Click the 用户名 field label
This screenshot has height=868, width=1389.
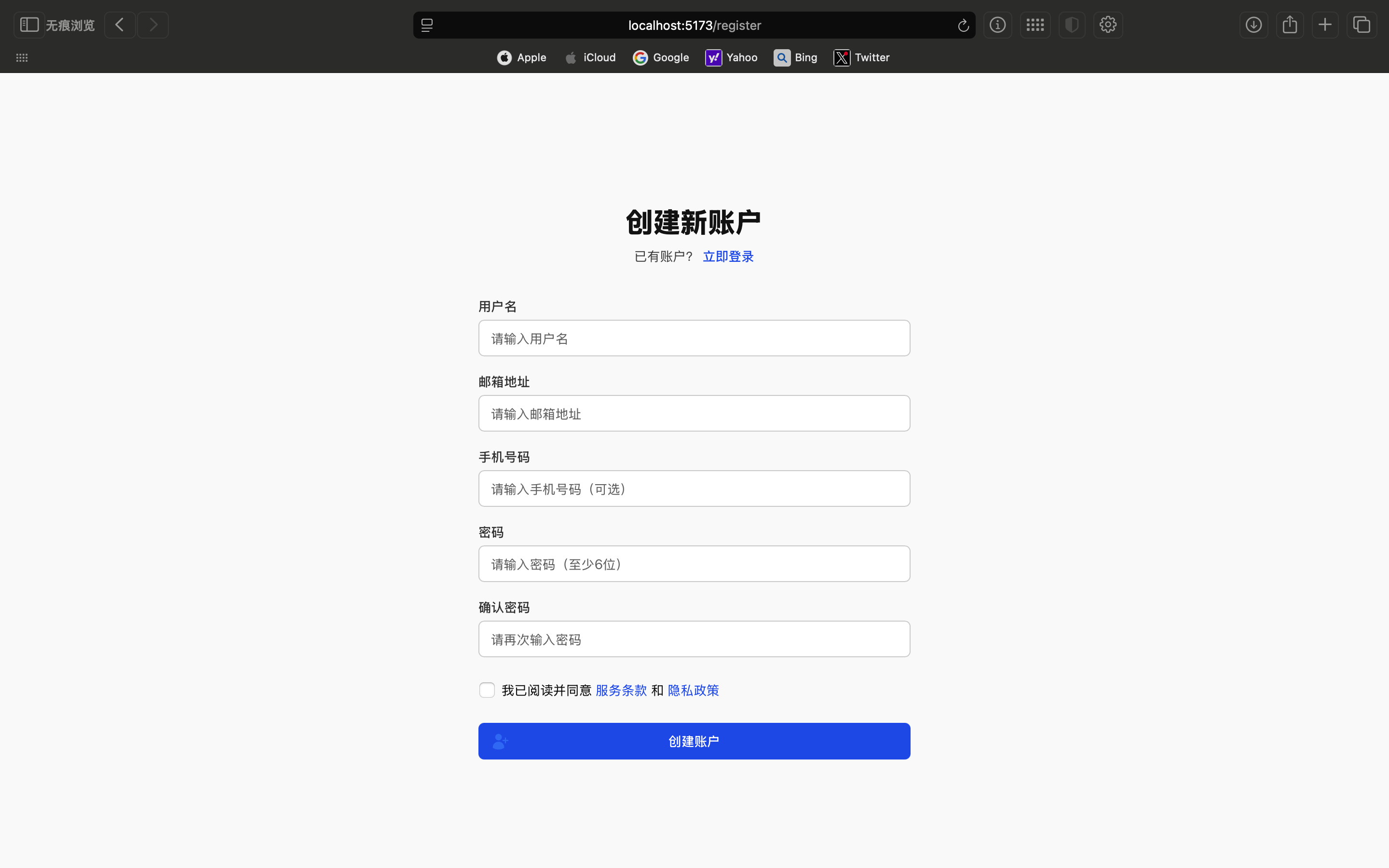498,307
